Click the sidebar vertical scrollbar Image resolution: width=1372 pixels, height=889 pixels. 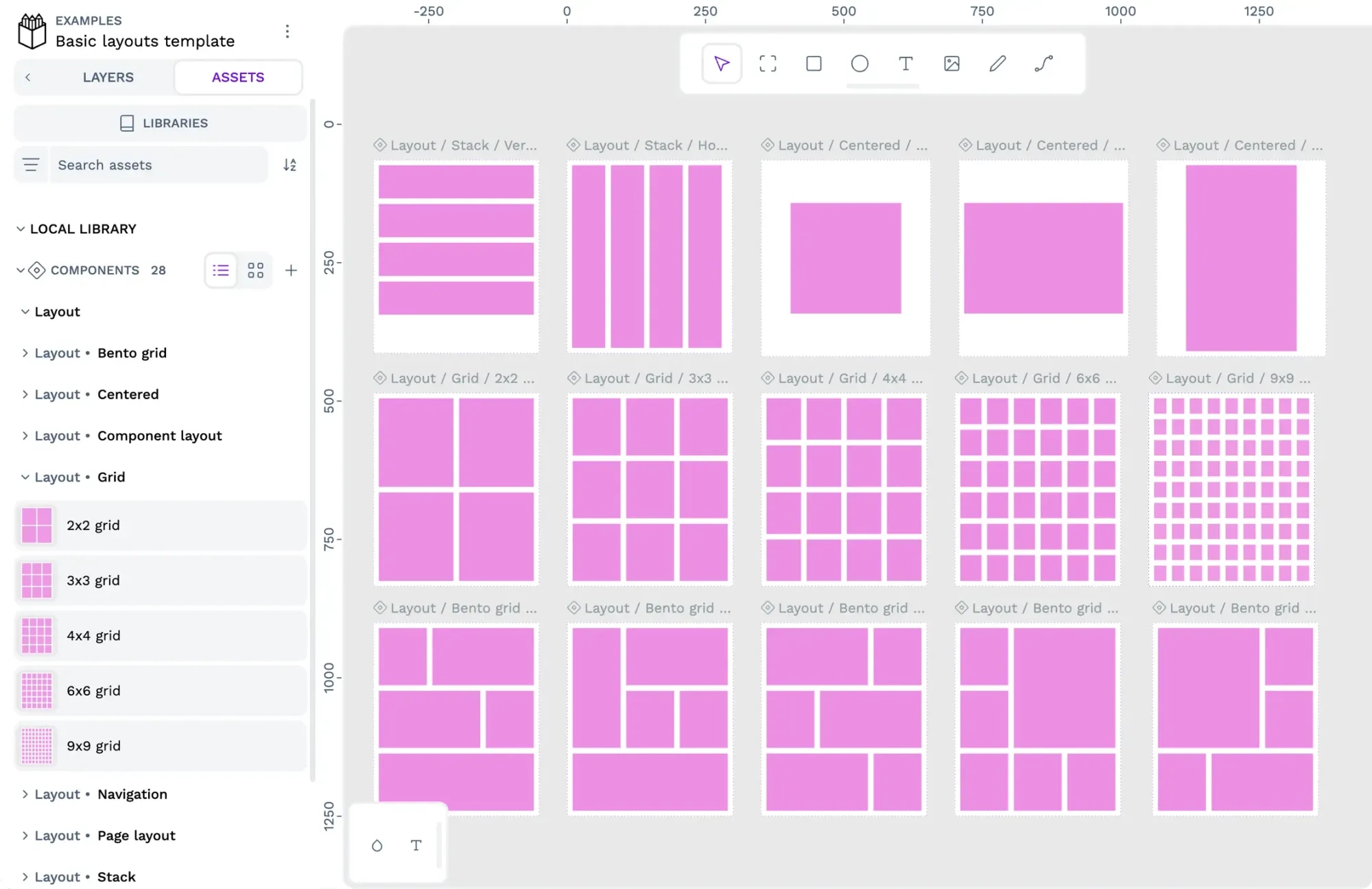(313, 439)
